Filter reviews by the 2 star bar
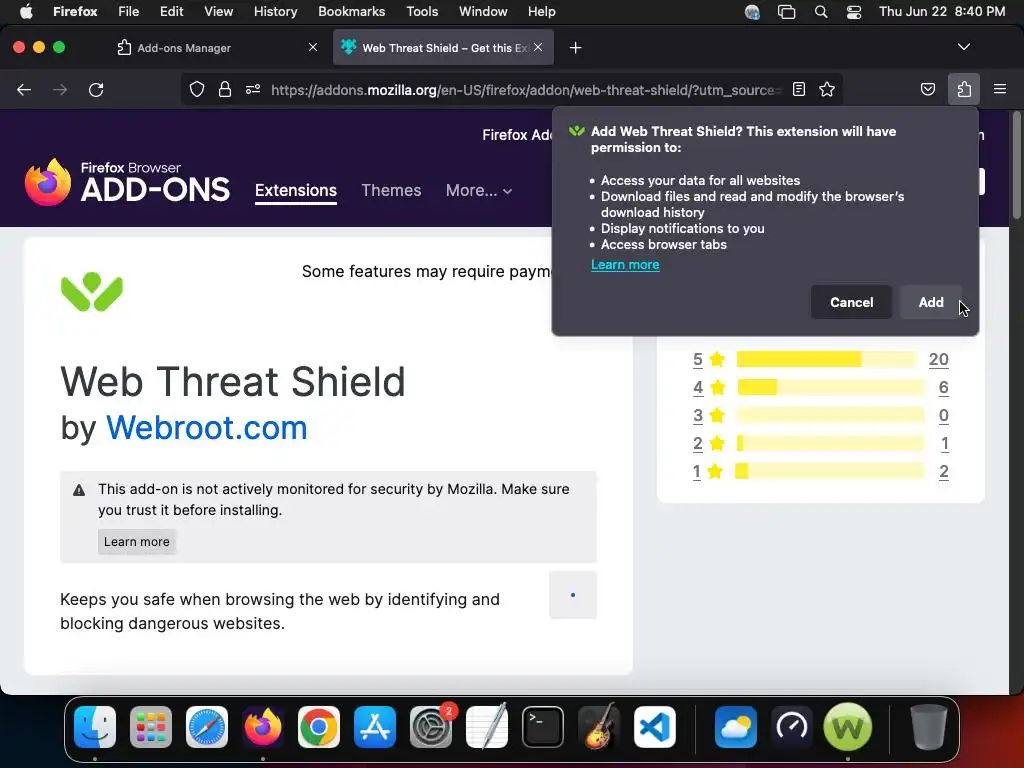The height and width of the screenshot is (768, 1024). [x=831, y=443]
